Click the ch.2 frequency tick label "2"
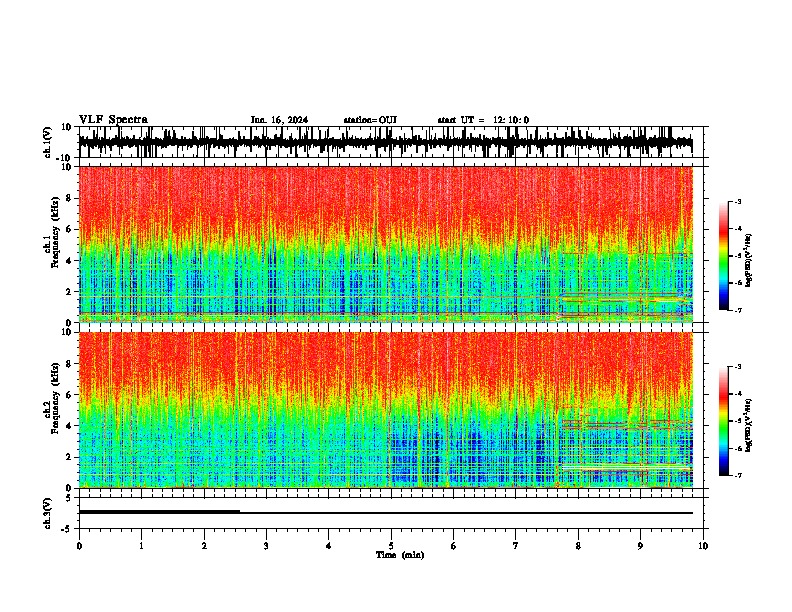Image resolution: width=792 pixels, height=612 pixels. point(69,457)
